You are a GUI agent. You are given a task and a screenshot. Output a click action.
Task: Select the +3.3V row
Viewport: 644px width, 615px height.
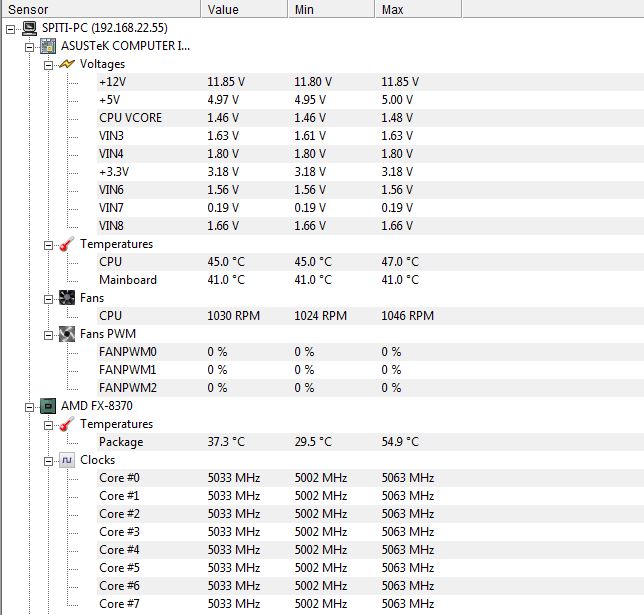pos(370,172)
